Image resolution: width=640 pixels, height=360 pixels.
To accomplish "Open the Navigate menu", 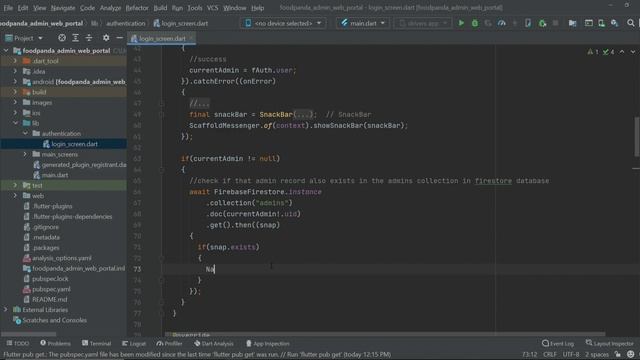I will click(63, 8).
